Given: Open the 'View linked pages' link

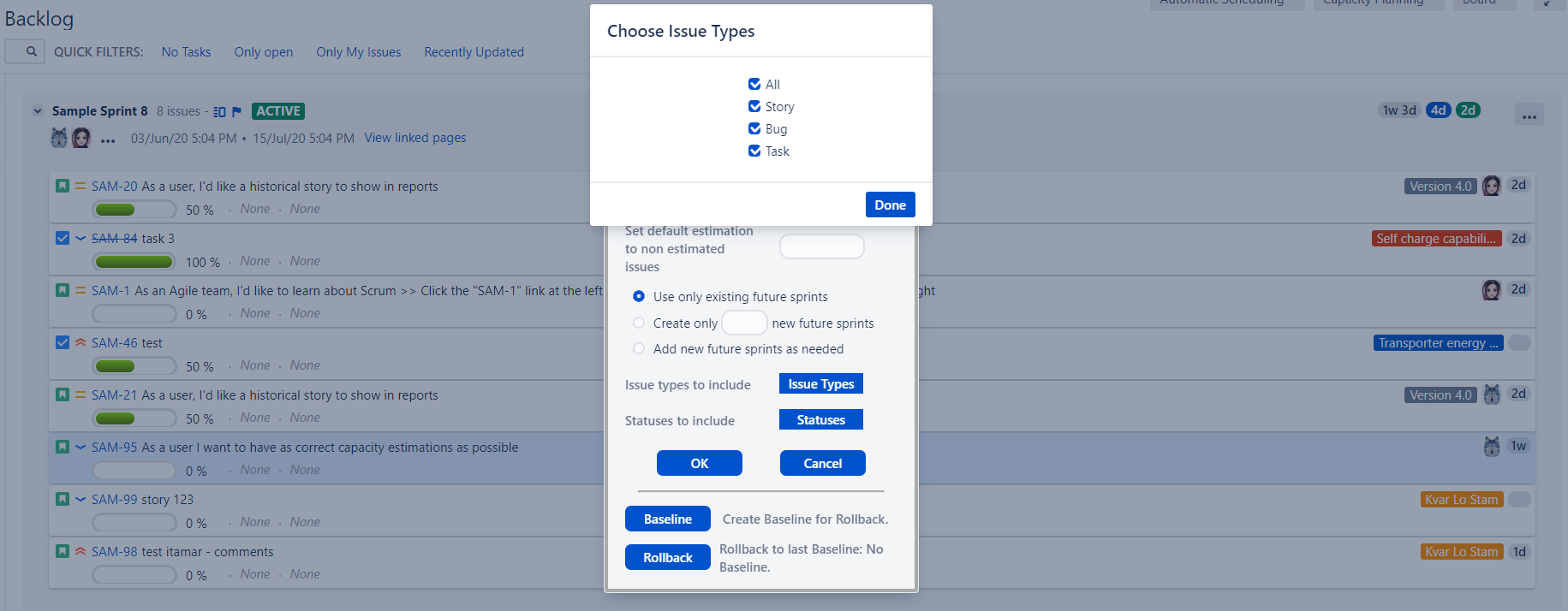Looking at the screenshot, I should (x=415, y=138).
